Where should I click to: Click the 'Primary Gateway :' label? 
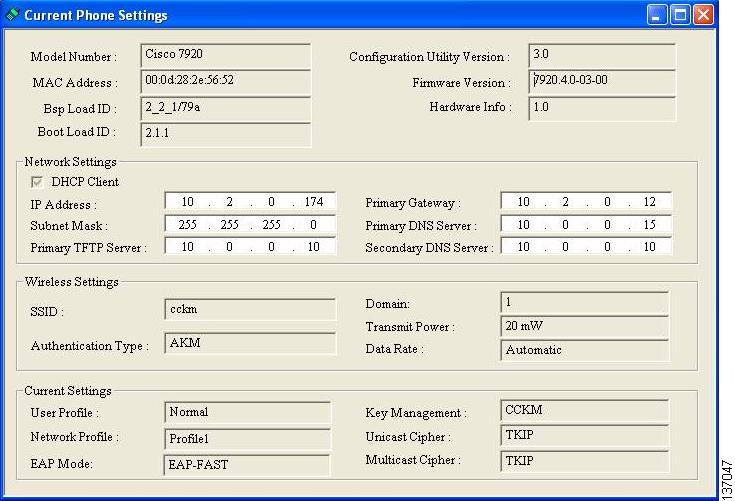point(412,203)
